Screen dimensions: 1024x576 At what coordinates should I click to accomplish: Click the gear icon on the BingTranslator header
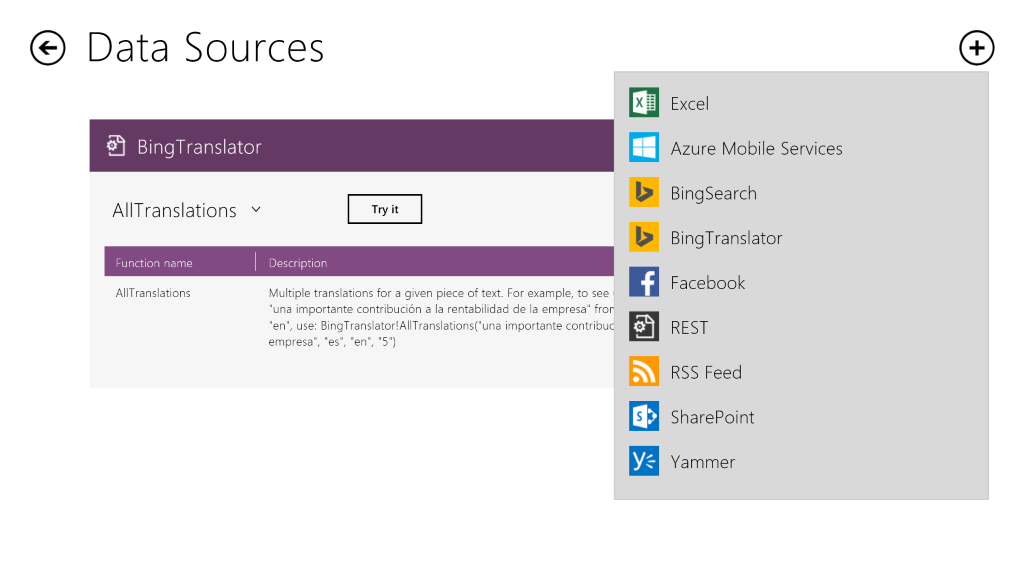pyautogui.click(x=115, y=144)
